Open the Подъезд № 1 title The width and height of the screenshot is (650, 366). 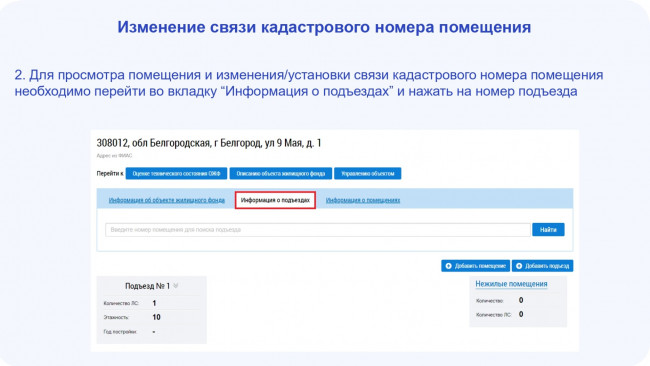point(147,286)
